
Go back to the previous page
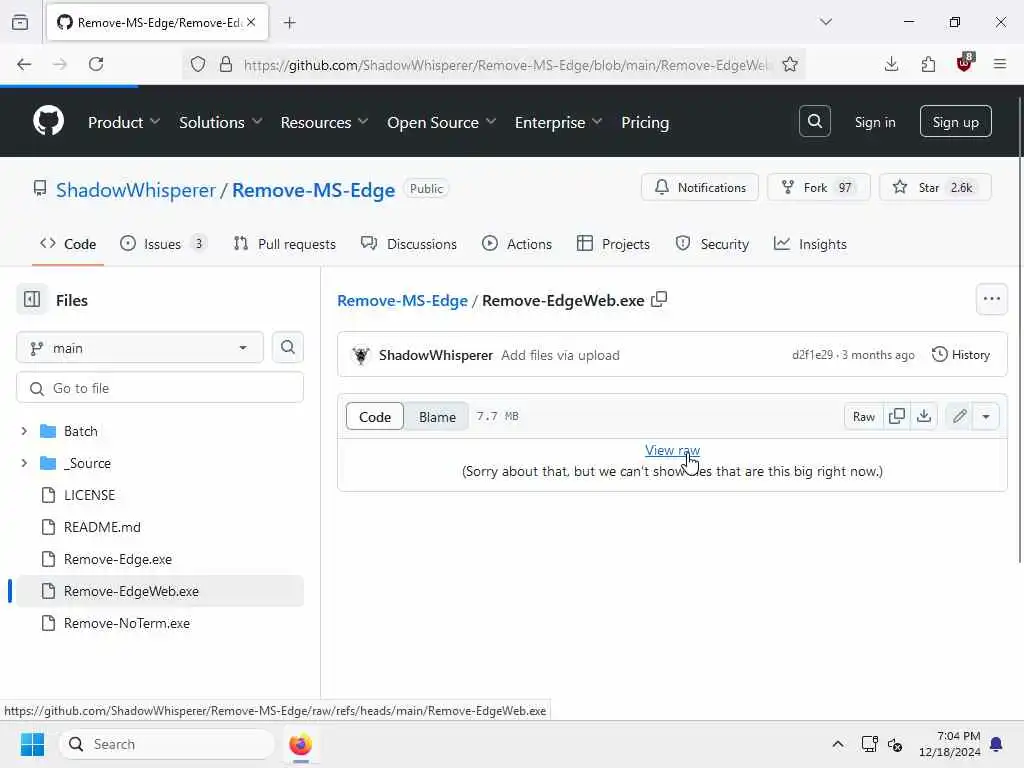coord(24,64)
